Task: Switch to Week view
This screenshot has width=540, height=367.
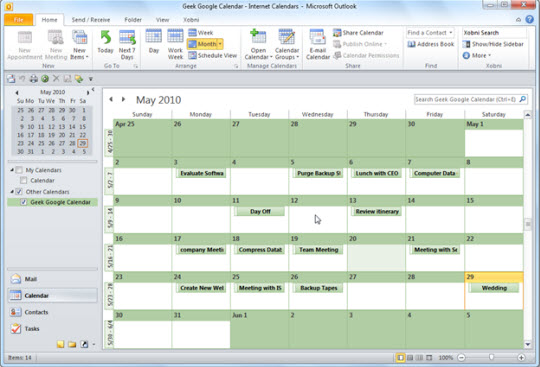Action: (201, 33)
